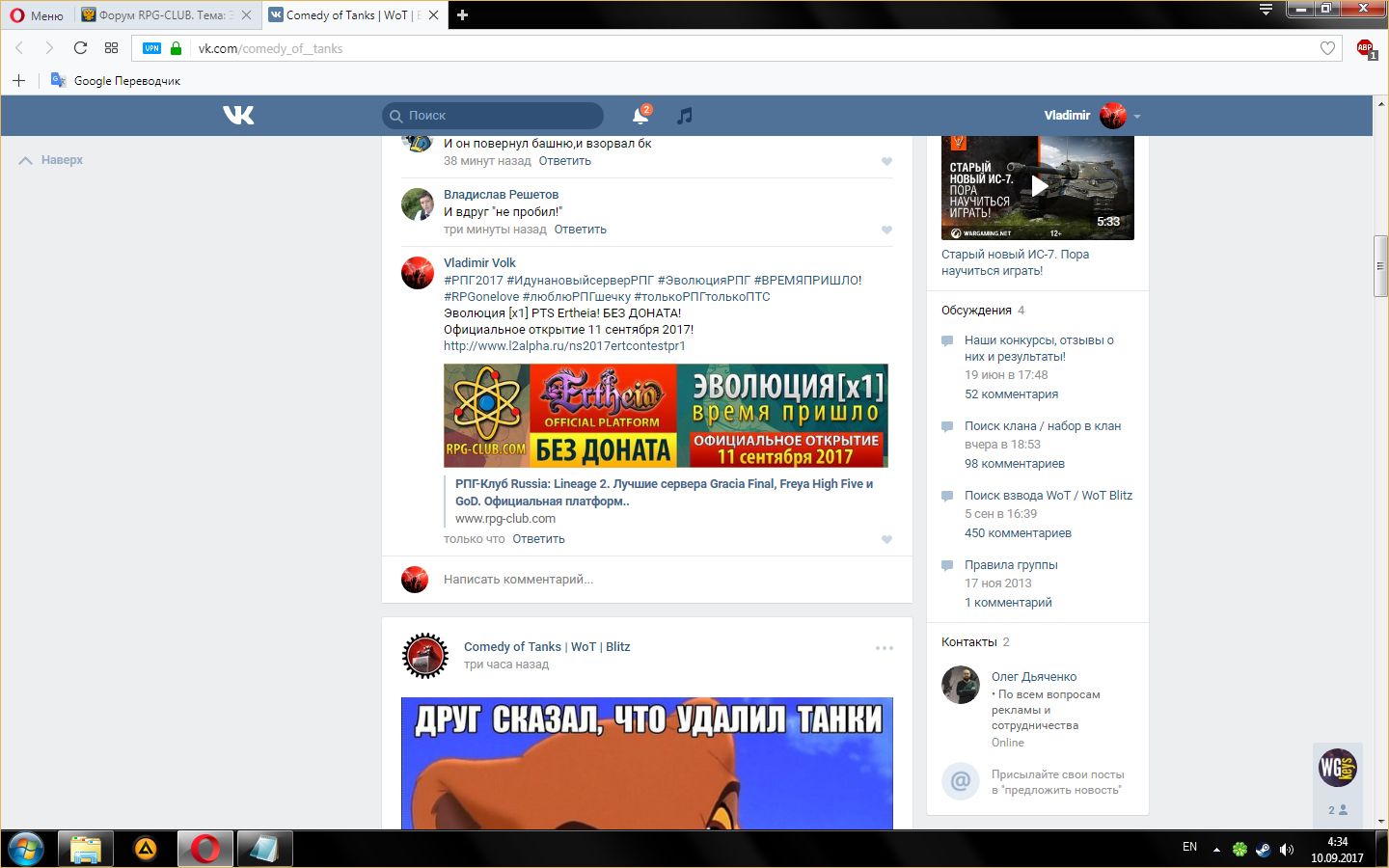Open the Comedy of Tanks gear avatar
Screen dimensions: 1389x868
[x=424, y=656]
